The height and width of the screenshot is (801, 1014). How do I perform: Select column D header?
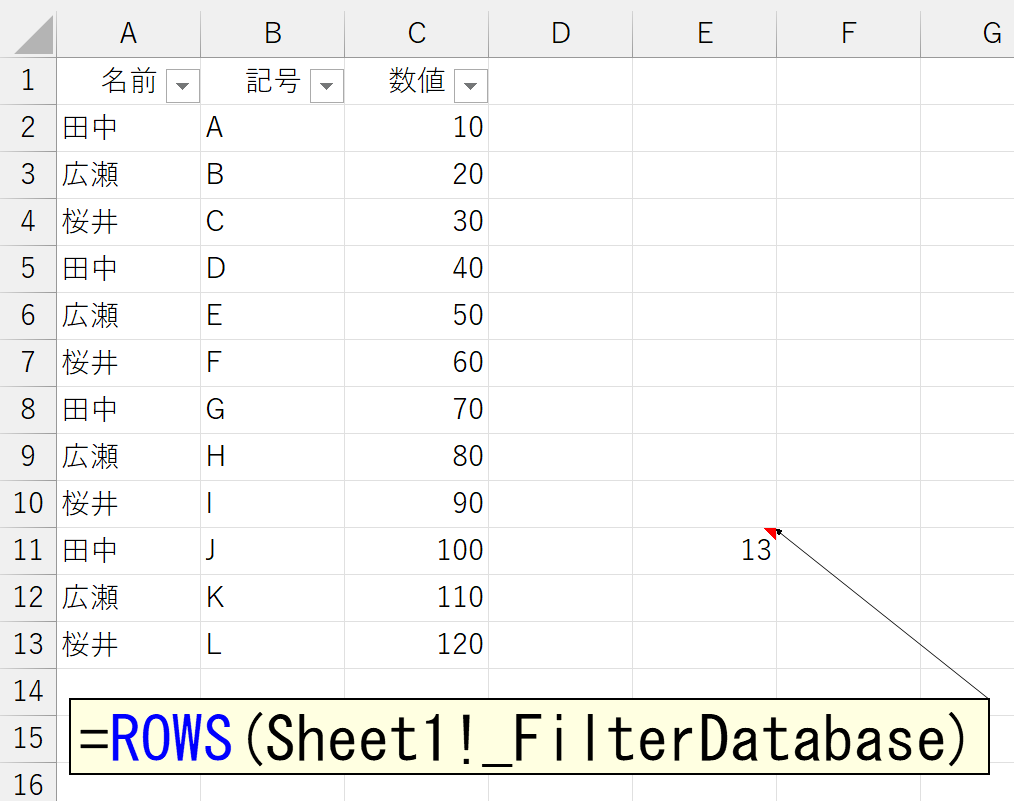click(560, 33)
